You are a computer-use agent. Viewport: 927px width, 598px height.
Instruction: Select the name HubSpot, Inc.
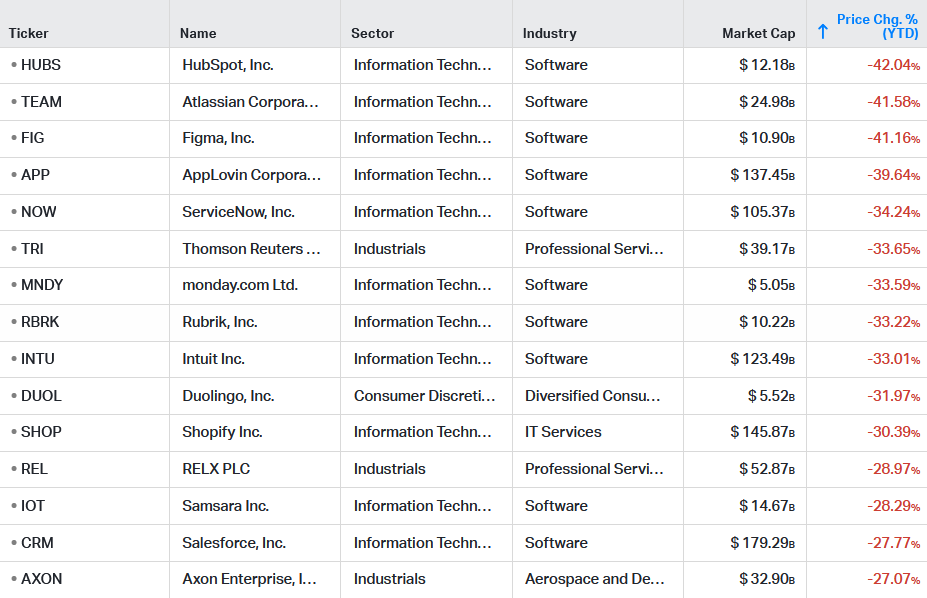click(228, 65)
